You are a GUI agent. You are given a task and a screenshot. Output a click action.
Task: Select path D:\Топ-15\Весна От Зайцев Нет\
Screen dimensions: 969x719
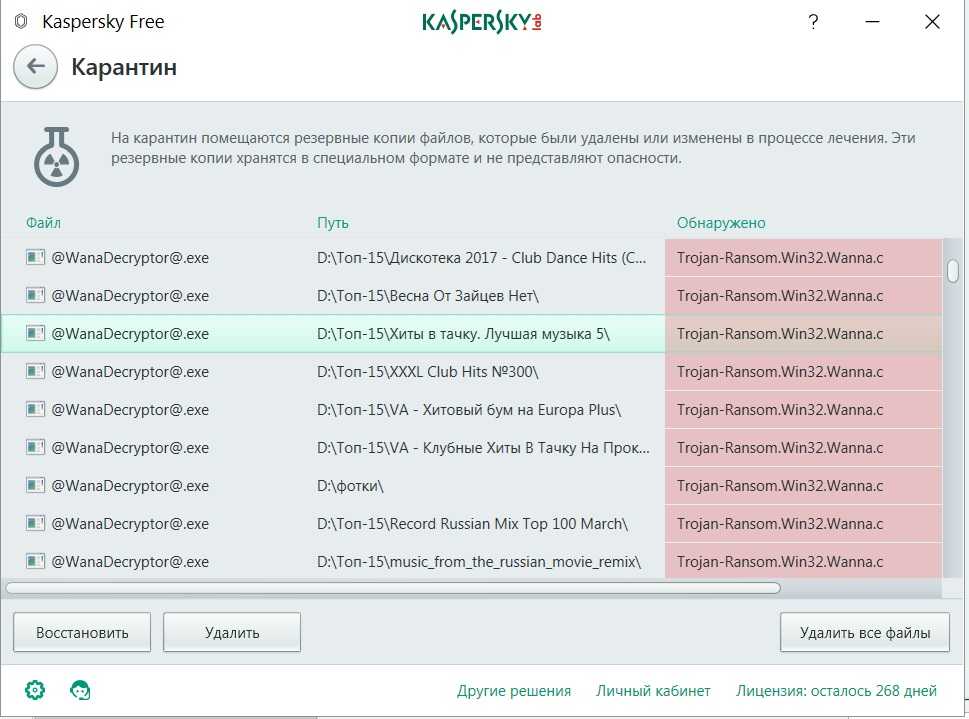tap(428, 296)
